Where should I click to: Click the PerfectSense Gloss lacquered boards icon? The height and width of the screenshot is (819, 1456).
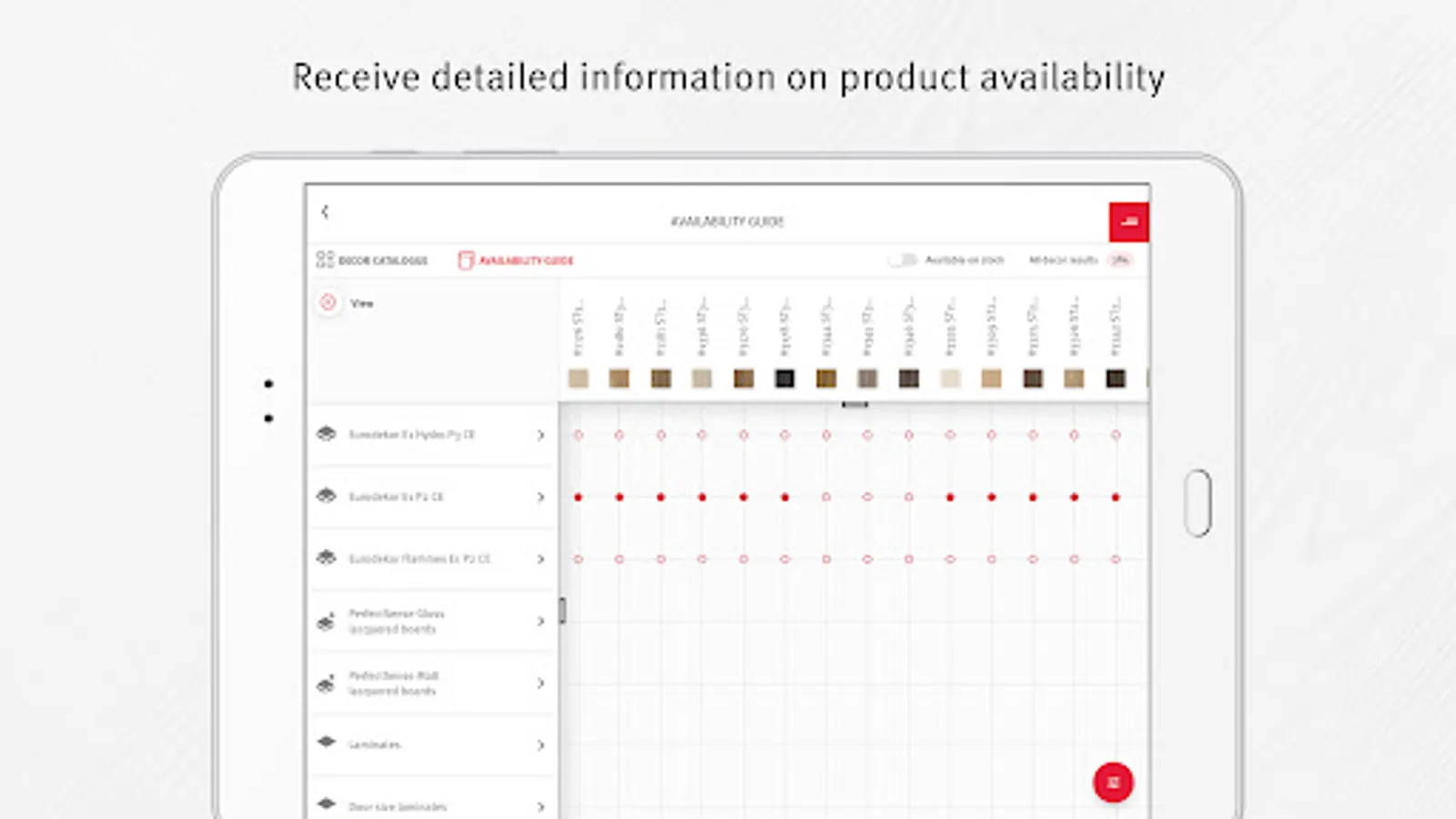pos(326,622)
